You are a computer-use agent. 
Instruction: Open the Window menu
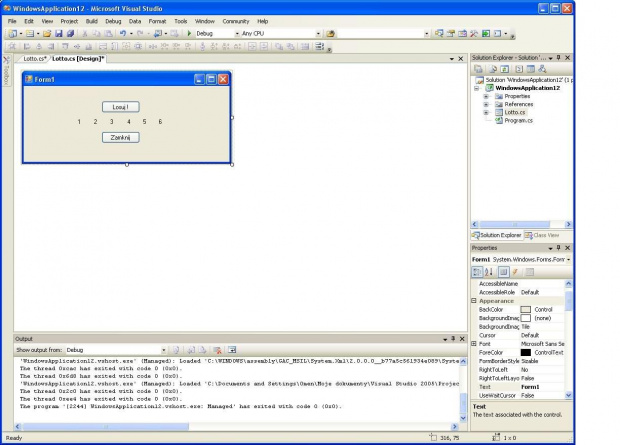205,21
